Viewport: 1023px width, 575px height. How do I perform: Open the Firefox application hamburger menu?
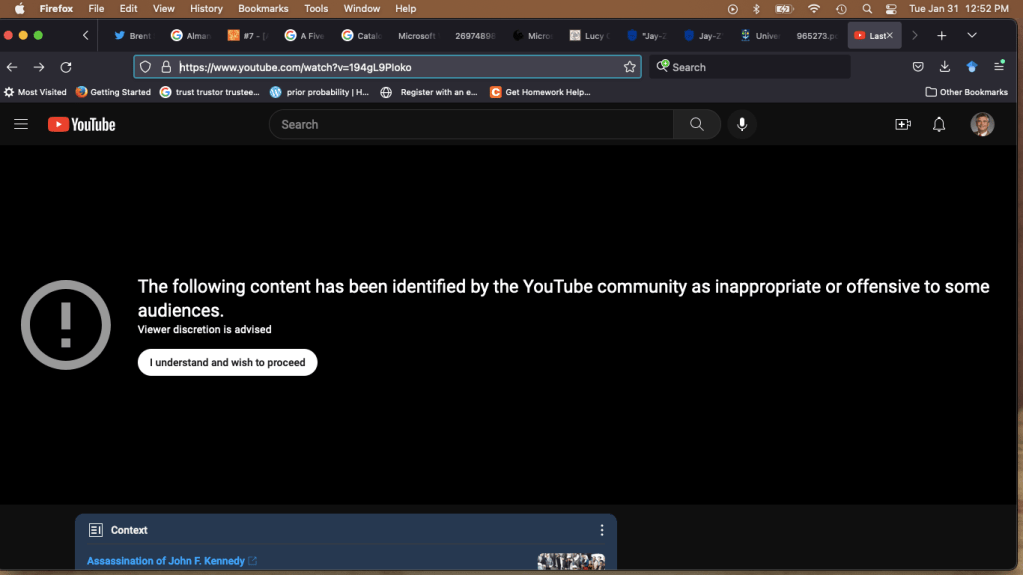pos(999,67)
